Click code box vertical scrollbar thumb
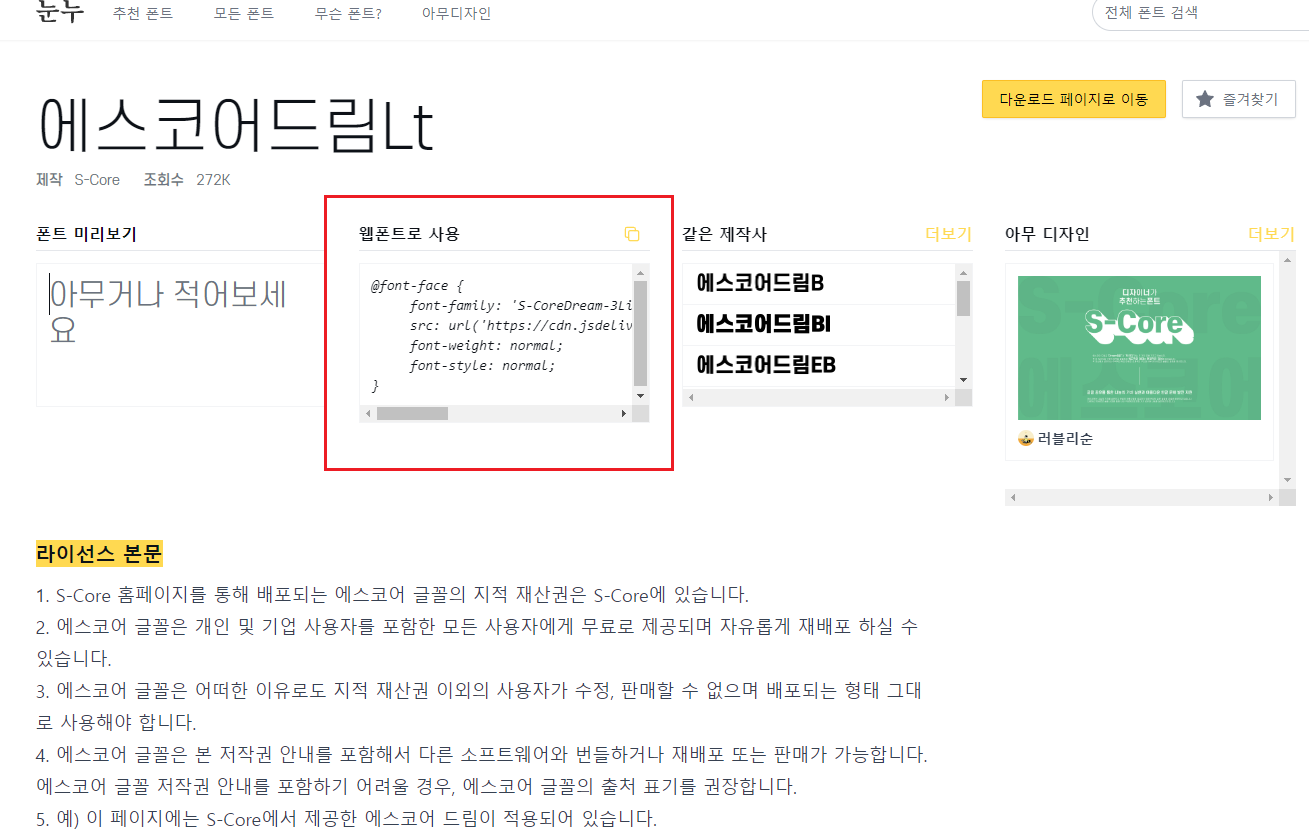 point(641,333)
